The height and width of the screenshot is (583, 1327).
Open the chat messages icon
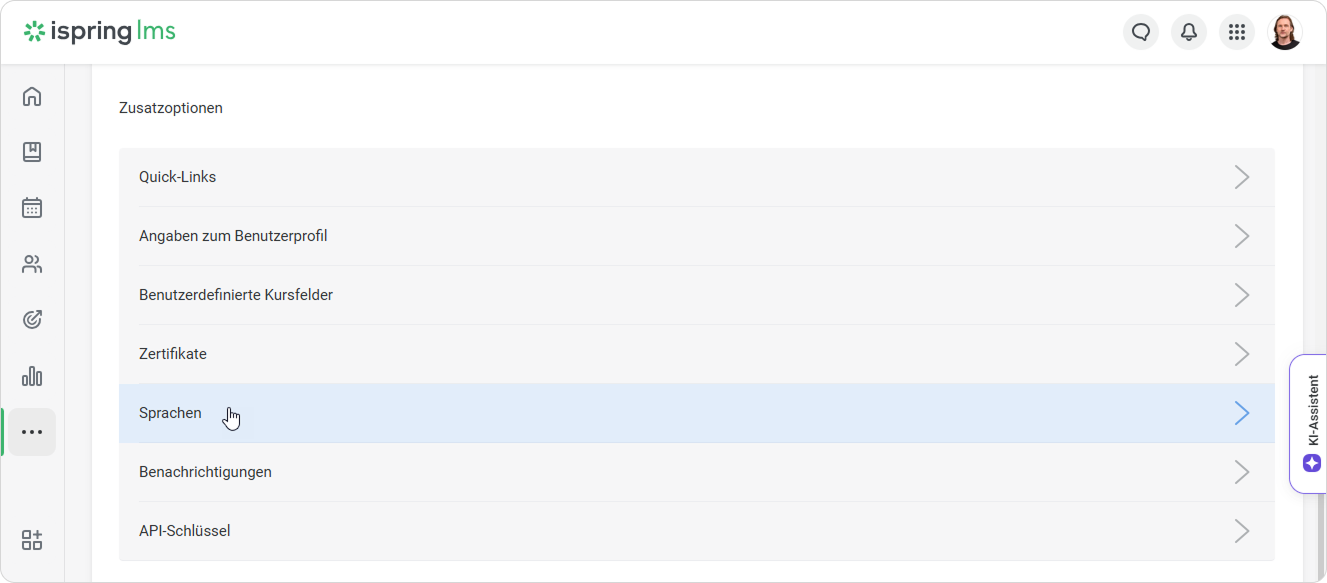(x=1141, y=32)
